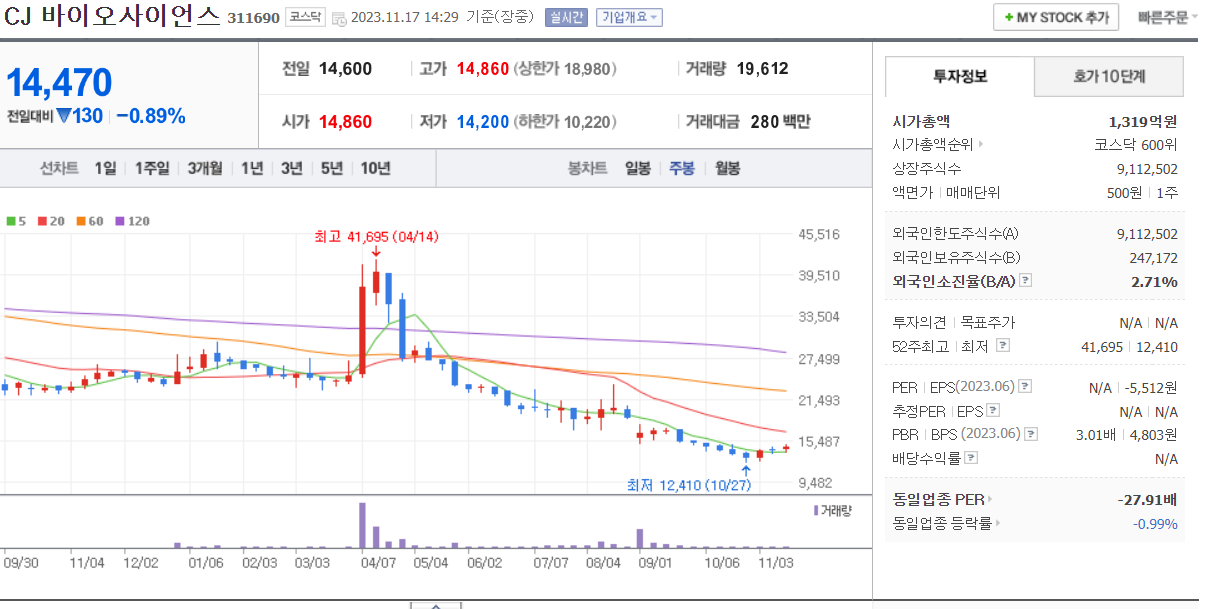Click the 코스닥 market badge

click(304, 18)
